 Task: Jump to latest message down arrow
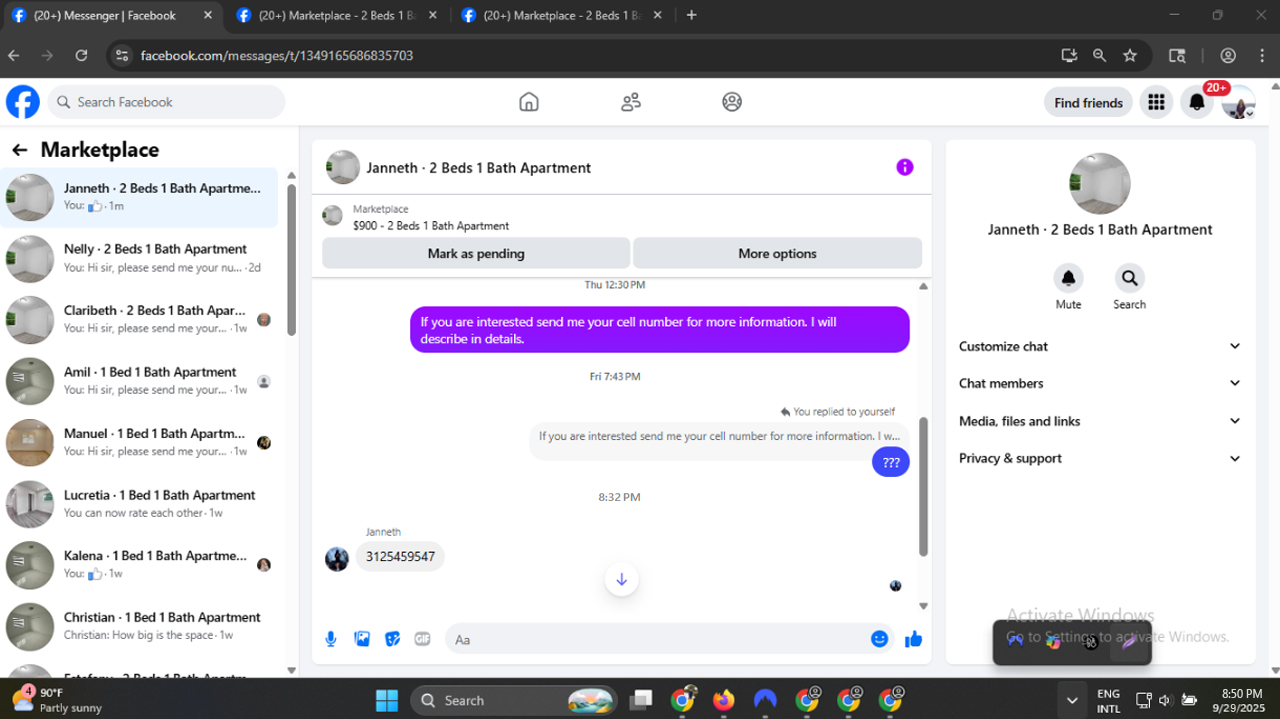click(621, 579)
